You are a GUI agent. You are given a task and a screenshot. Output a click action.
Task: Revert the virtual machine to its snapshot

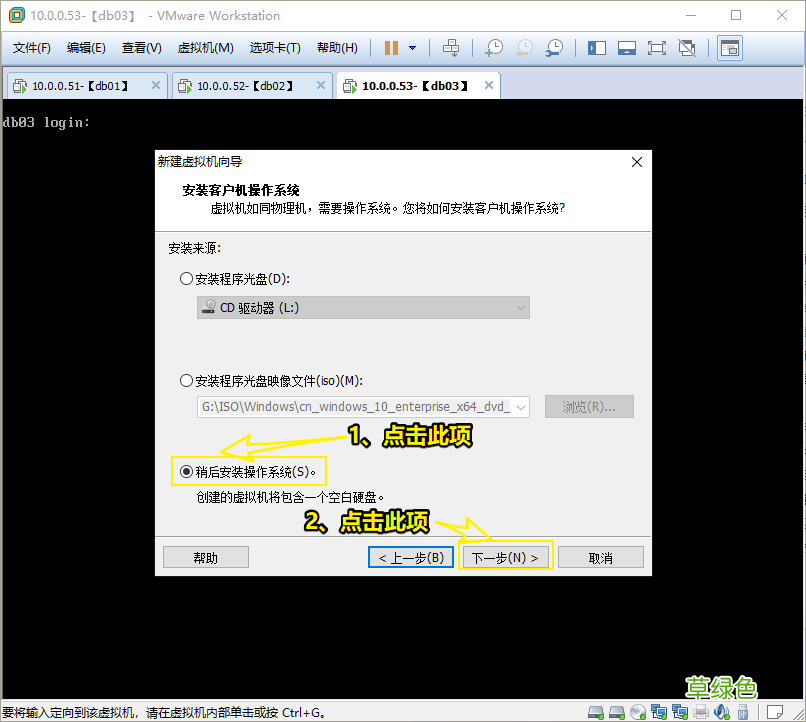coord(524,48)
